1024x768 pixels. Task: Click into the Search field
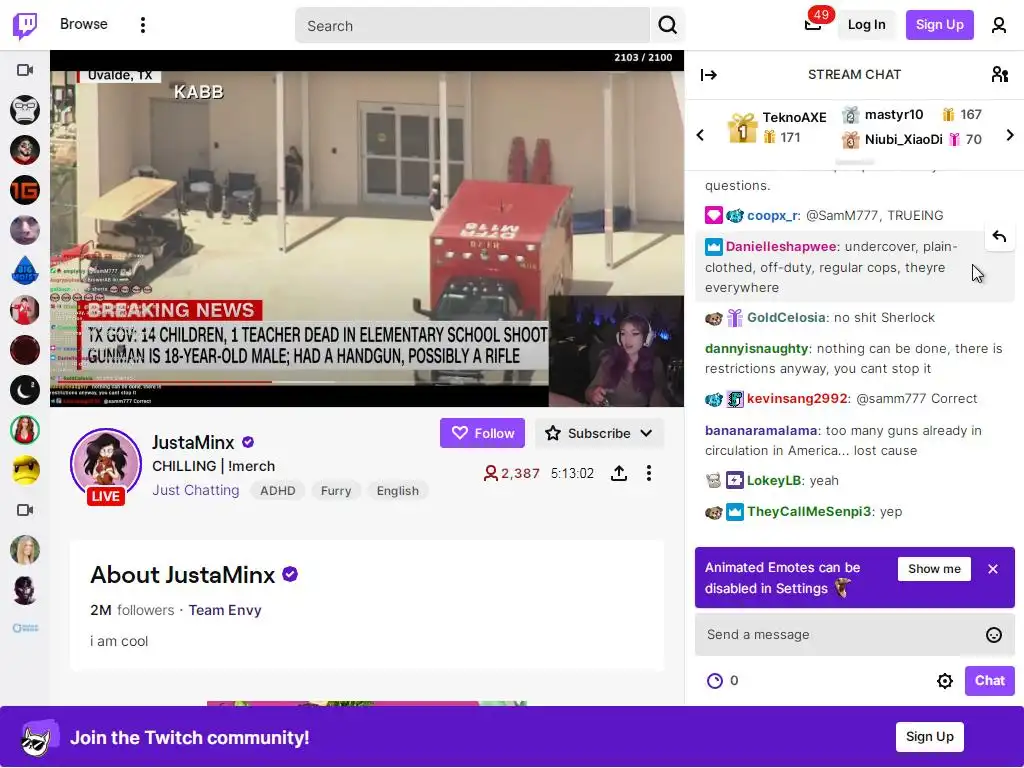[x=472, y=25]
